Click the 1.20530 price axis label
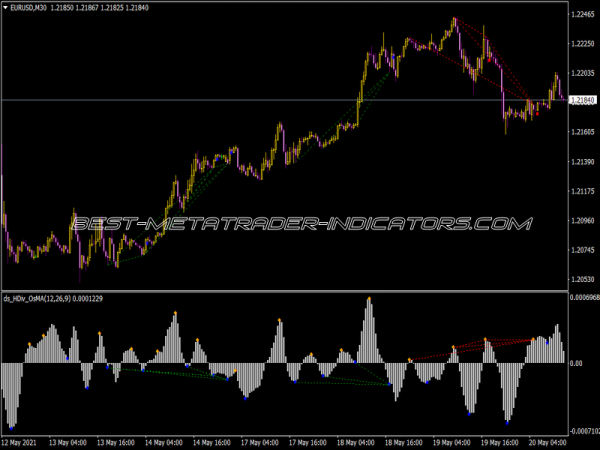Viewport: 600px width, 450px height. 582,279
